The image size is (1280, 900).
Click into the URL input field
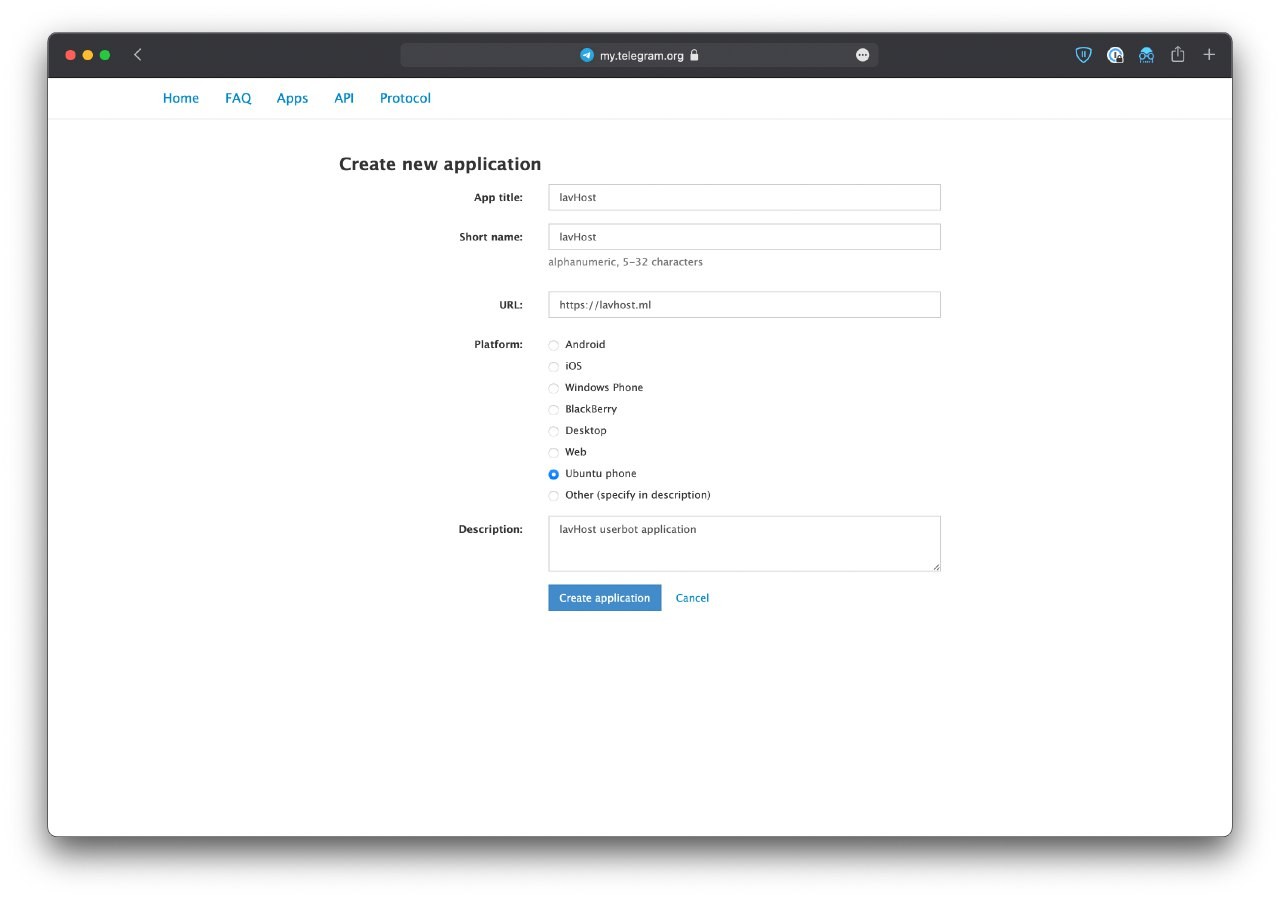(x=744, y=305)
